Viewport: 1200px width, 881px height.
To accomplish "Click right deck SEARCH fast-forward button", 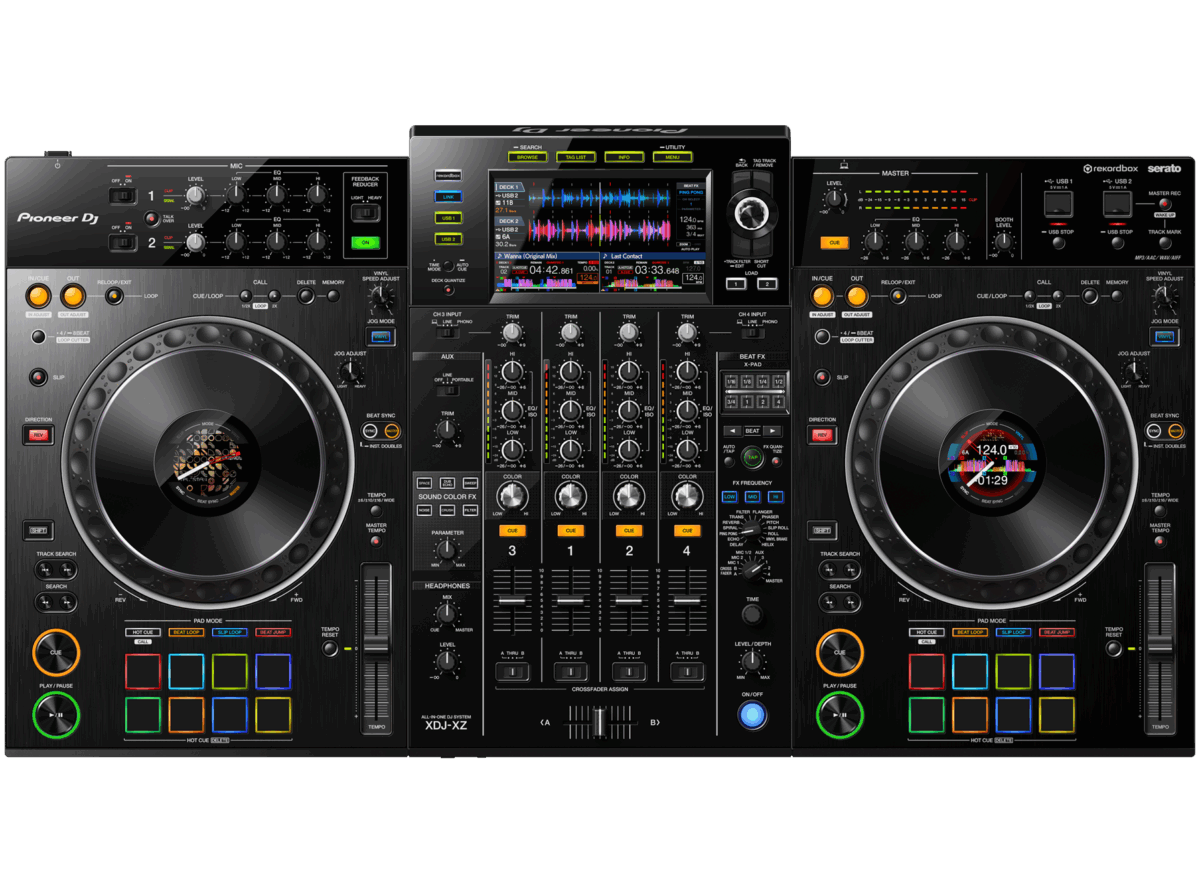I will point(852,603).
